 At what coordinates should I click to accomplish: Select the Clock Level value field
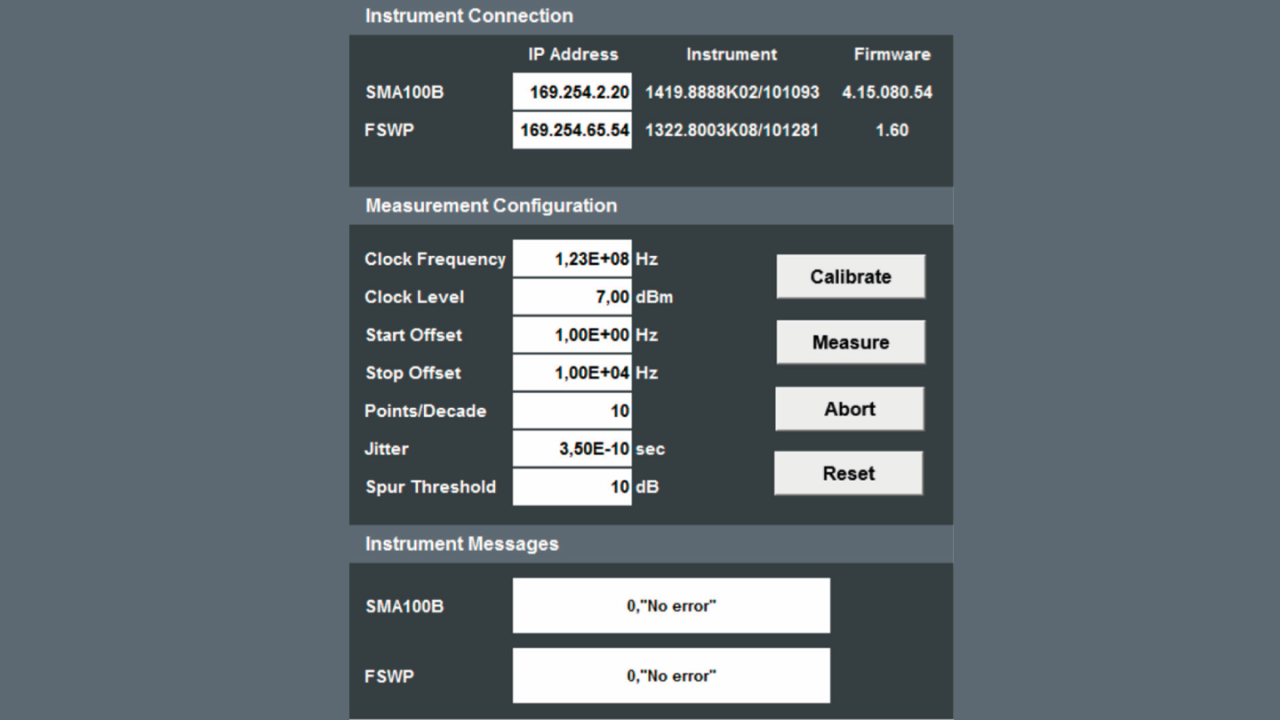click(x=572, y=297)
